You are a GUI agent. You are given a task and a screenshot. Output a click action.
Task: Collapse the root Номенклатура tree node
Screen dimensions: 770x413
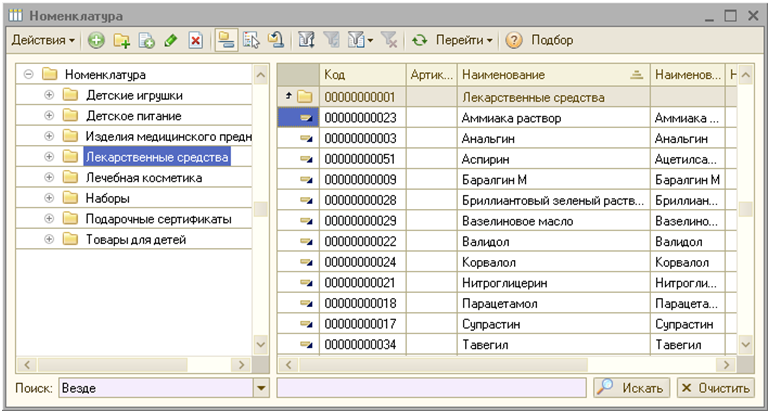[x=29, y=74]
